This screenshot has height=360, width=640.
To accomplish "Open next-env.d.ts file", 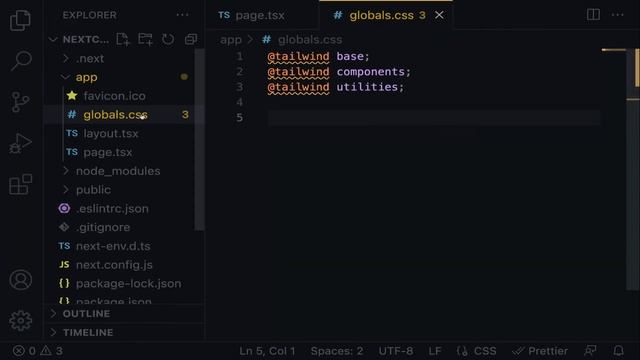I will pos(113,246).
